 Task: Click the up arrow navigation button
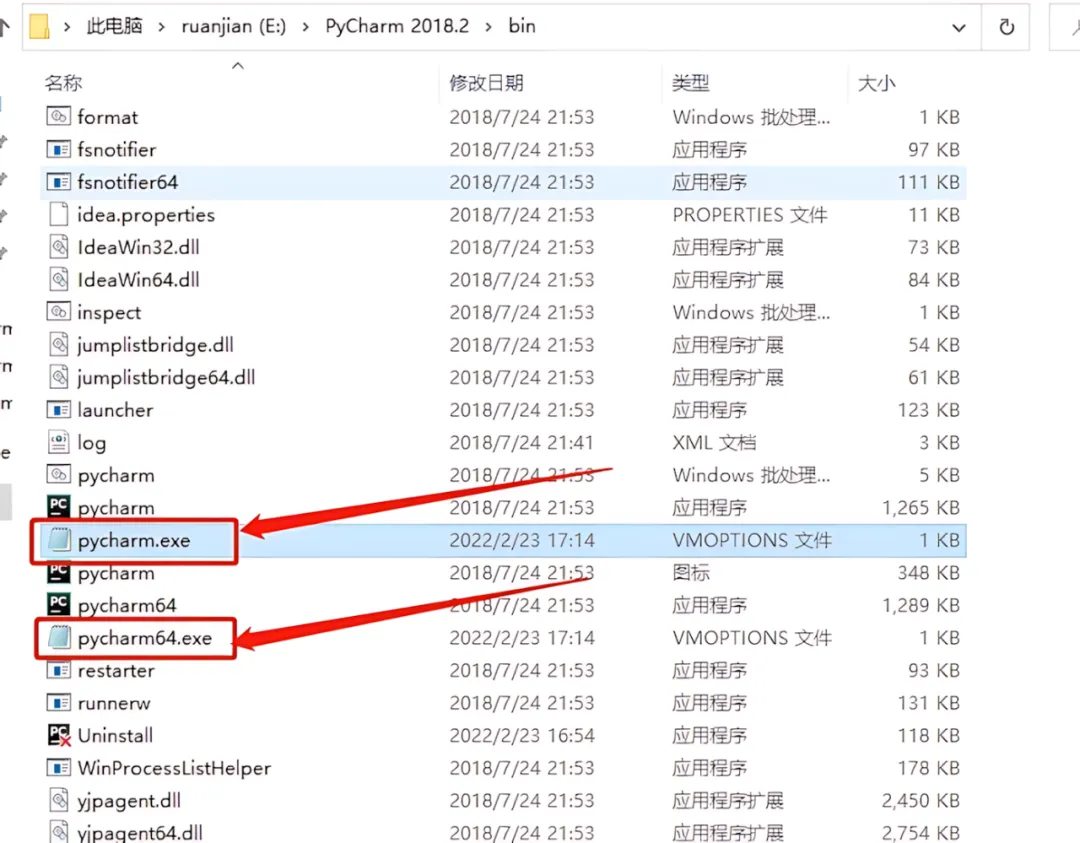(4, 27)
